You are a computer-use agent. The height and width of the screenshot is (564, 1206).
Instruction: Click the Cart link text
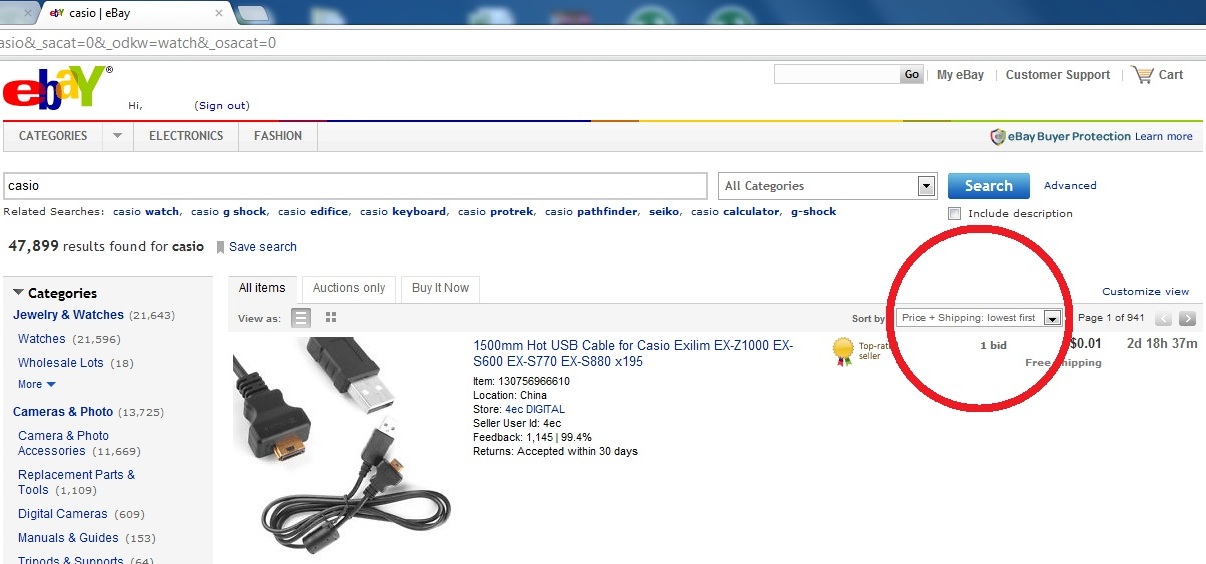tap(1171, 75)
